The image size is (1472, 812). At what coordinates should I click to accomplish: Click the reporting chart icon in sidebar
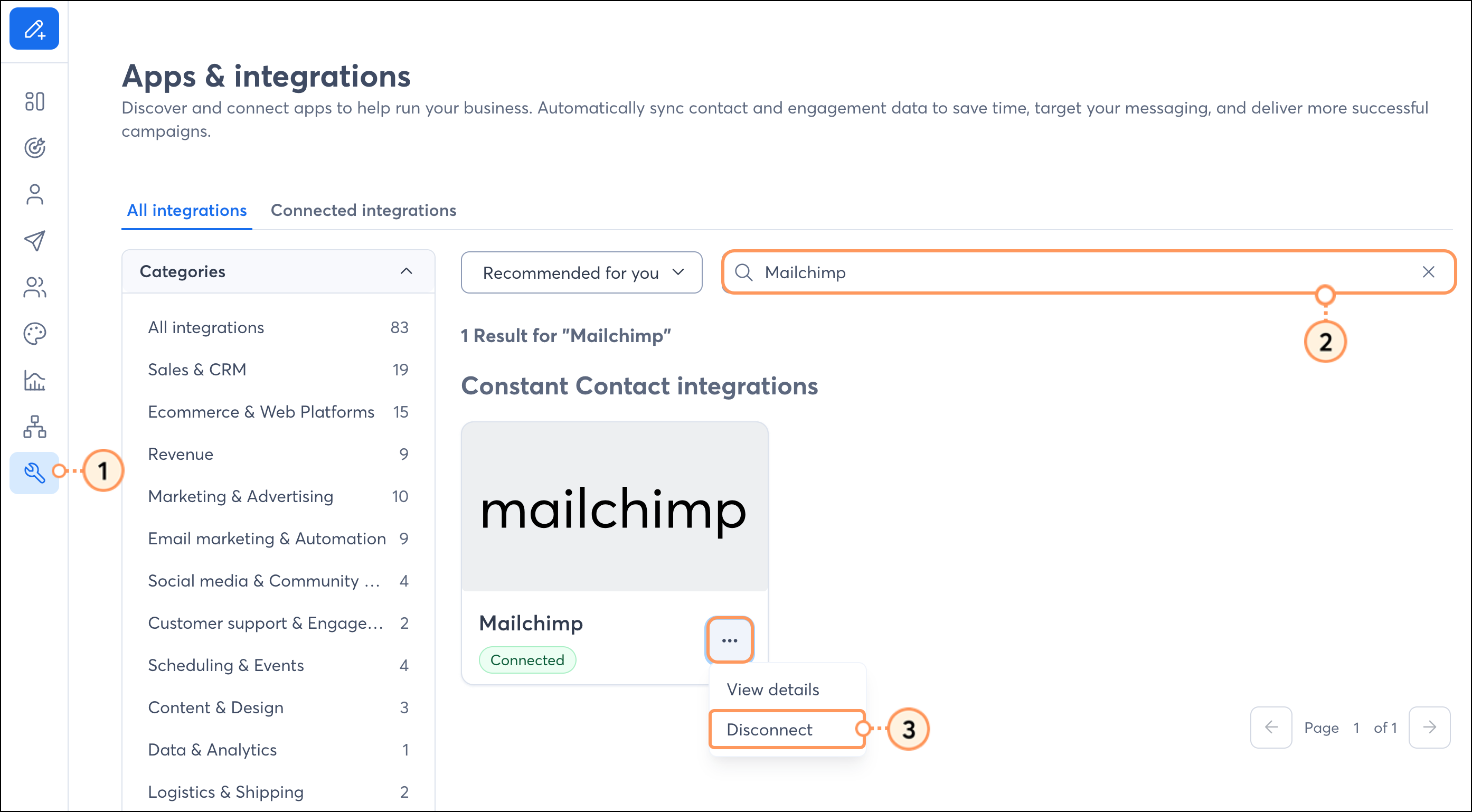pyautogui.click(x=35, y=380)
